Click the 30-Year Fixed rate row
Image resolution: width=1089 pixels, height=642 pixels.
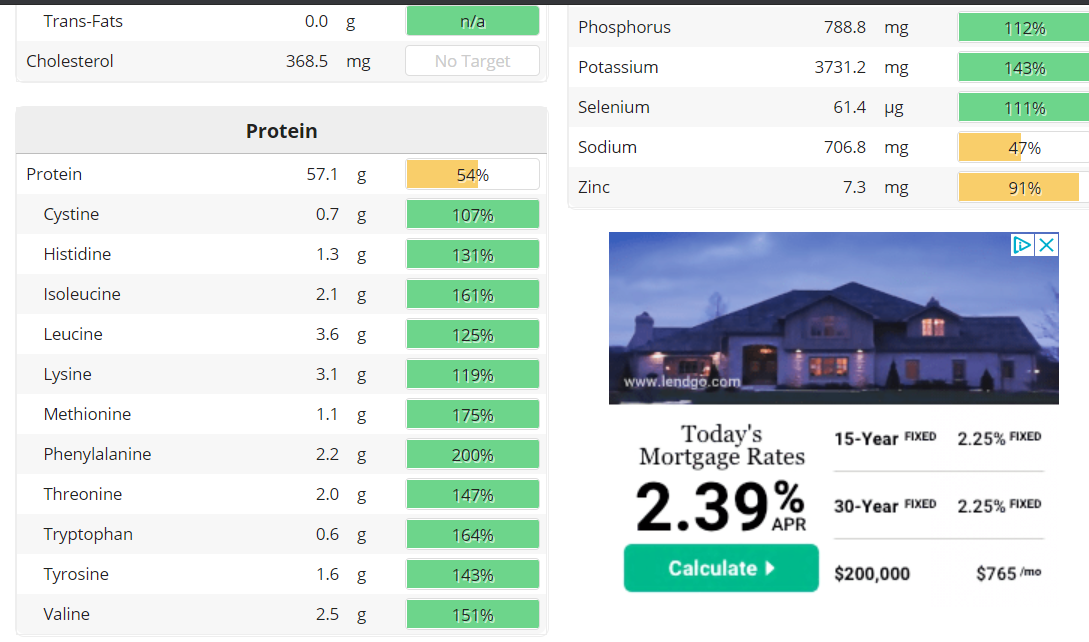tap(937, 505)
